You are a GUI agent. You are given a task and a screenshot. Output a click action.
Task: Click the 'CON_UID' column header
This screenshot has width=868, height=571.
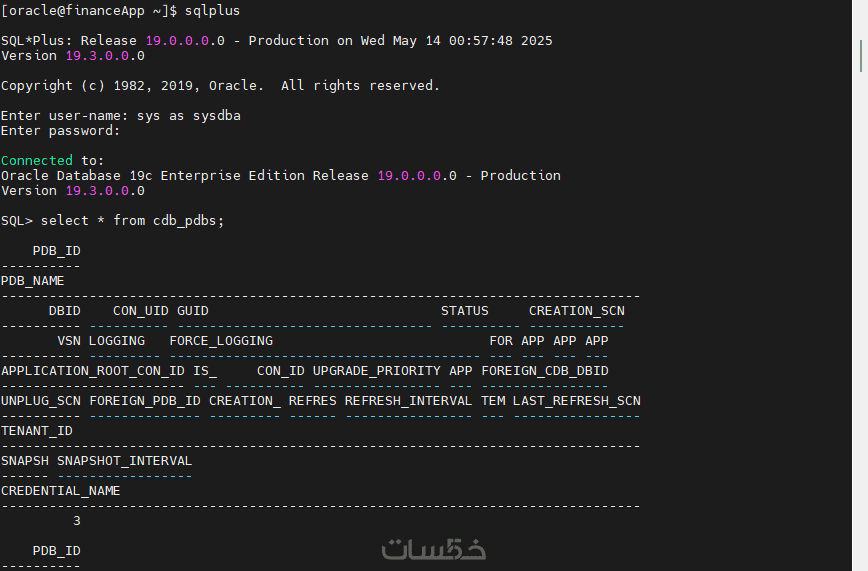coord(141,311)
